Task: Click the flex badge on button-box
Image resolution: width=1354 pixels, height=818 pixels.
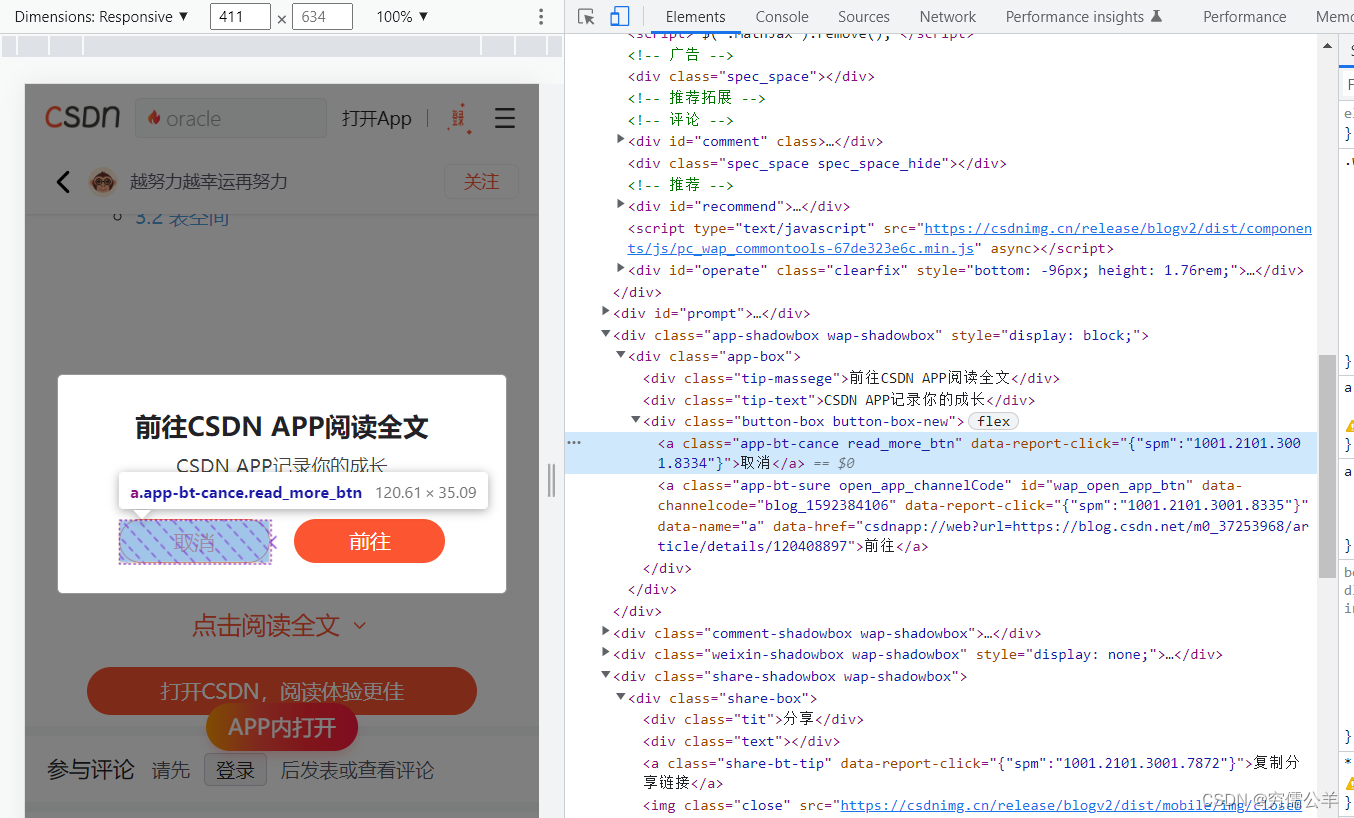Action: pyautogui.click(x=993, y=421)
